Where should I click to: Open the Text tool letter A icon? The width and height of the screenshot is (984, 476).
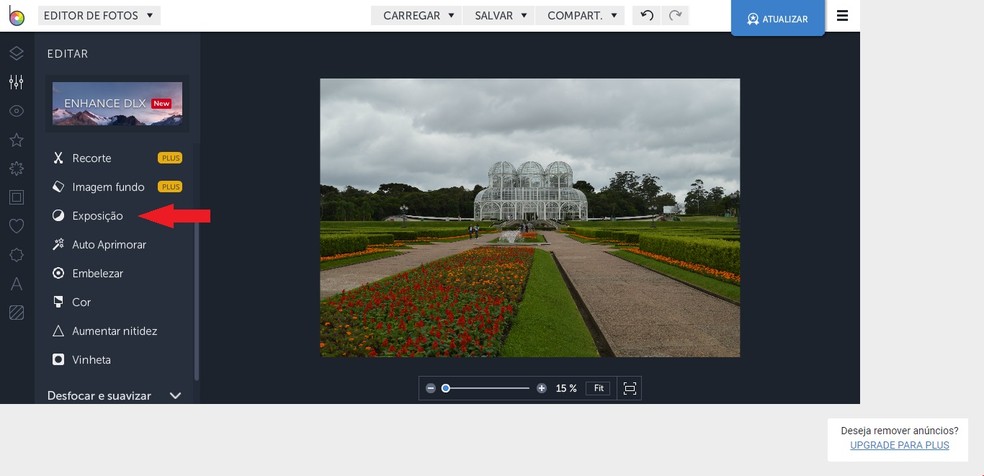(16, 283)
